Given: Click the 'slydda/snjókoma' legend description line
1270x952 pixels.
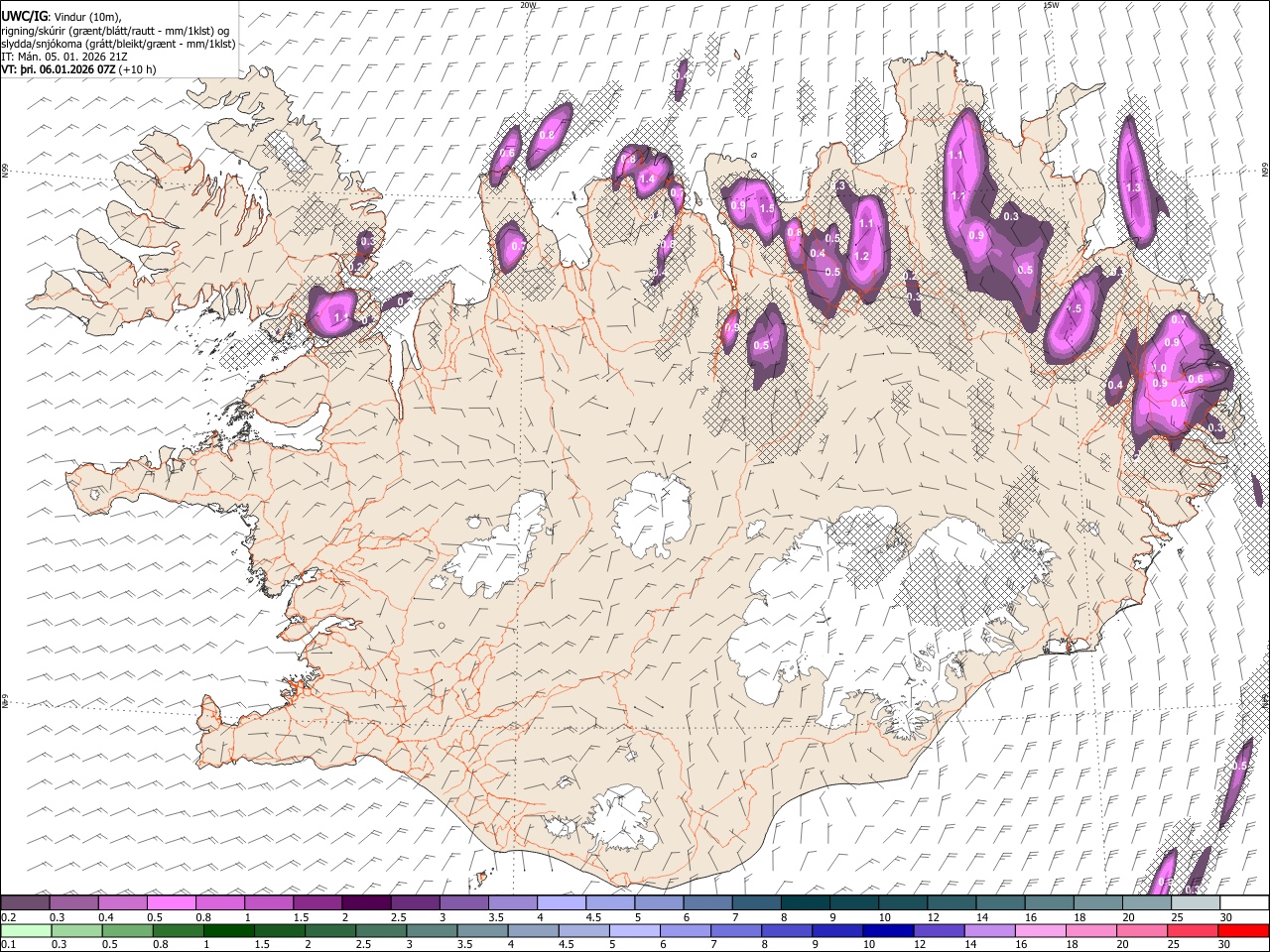Looking at the screenshot, I should point(119,44).
